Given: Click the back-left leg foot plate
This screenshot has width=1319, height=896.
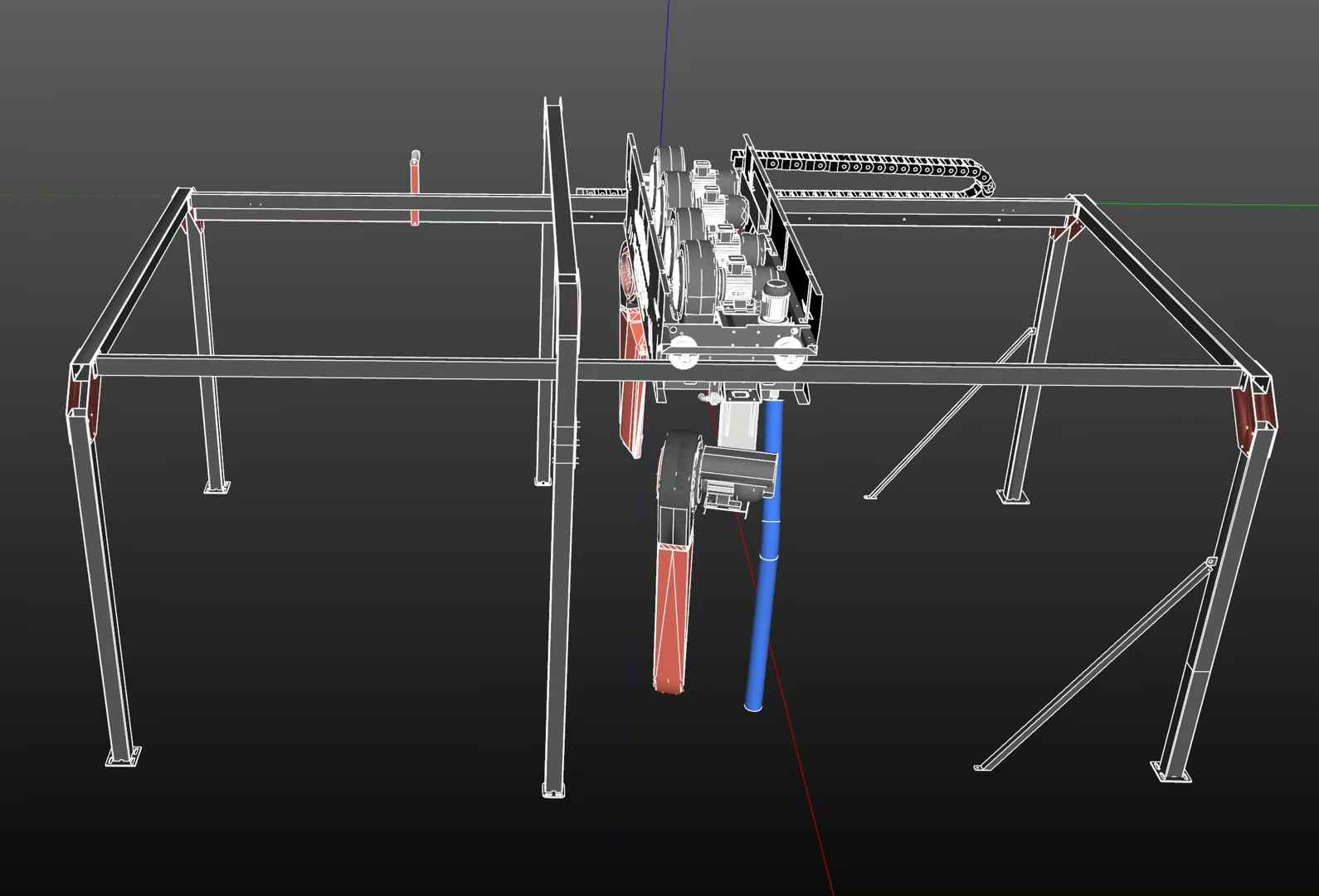Looking at the screenshot, I should tap(217, 487).
